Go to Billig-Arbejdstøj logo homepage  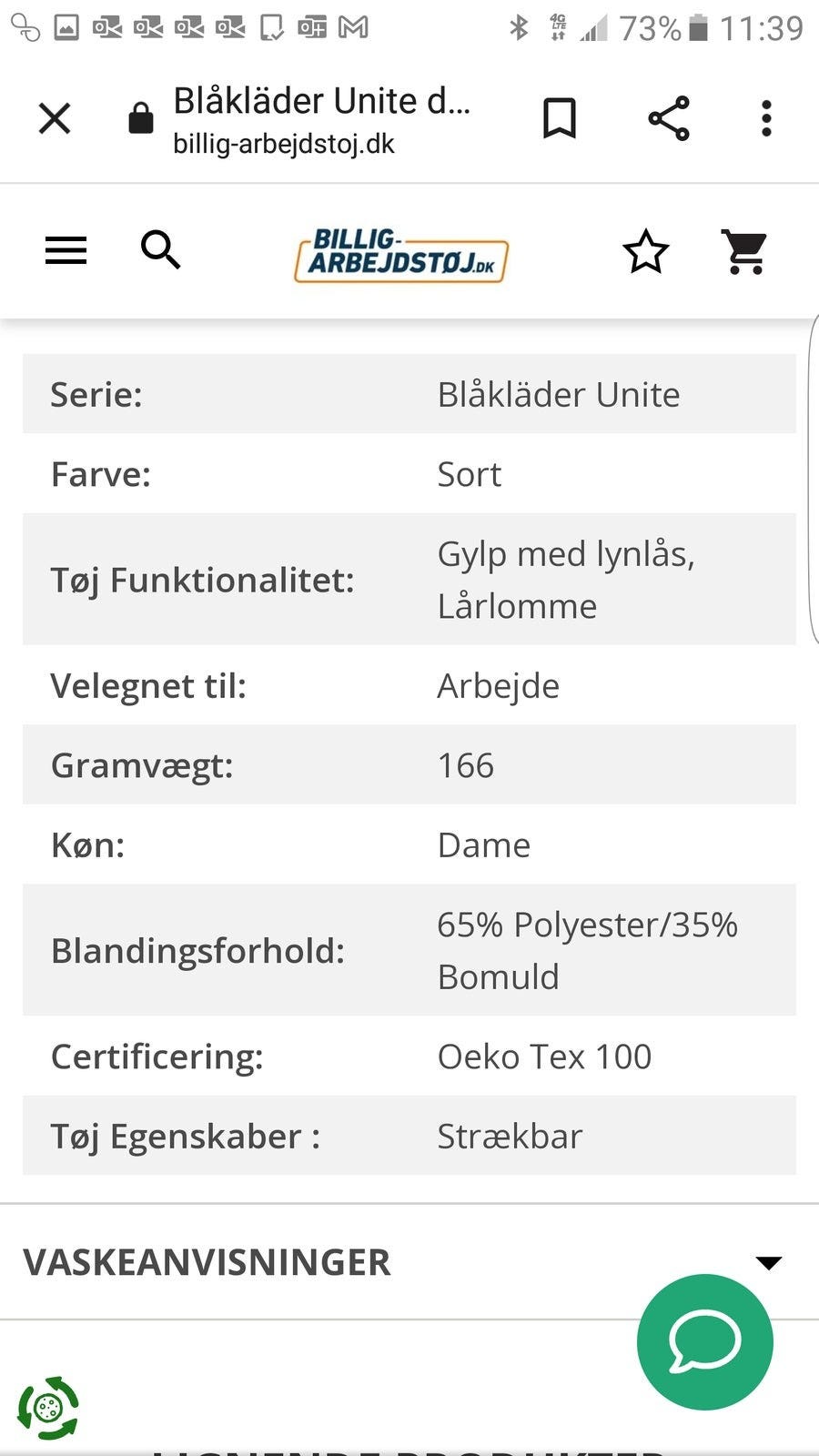[x=400, y=255]
